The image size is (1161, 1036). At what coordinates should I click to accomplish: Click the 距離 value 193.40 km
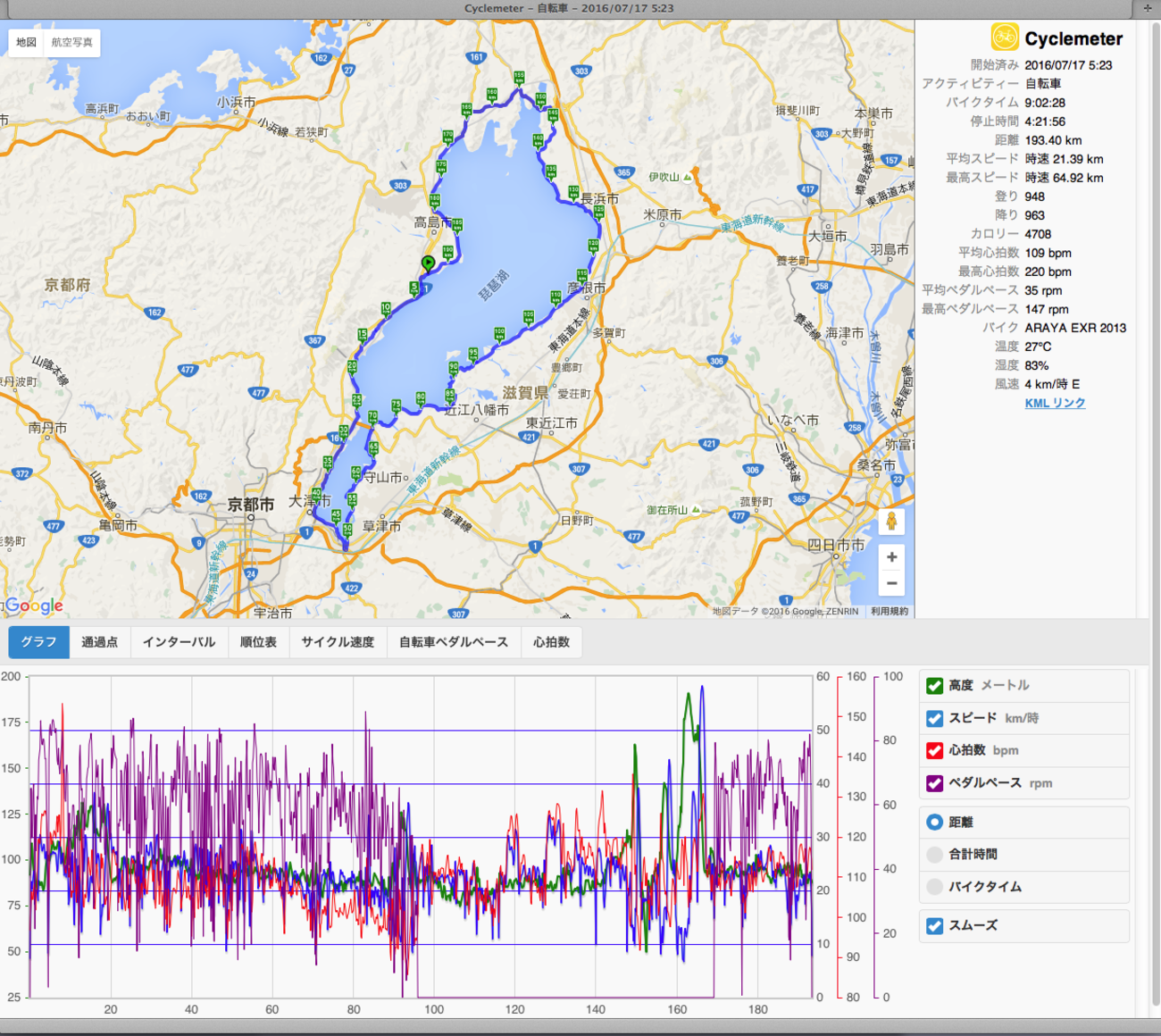click(1053, 140)
